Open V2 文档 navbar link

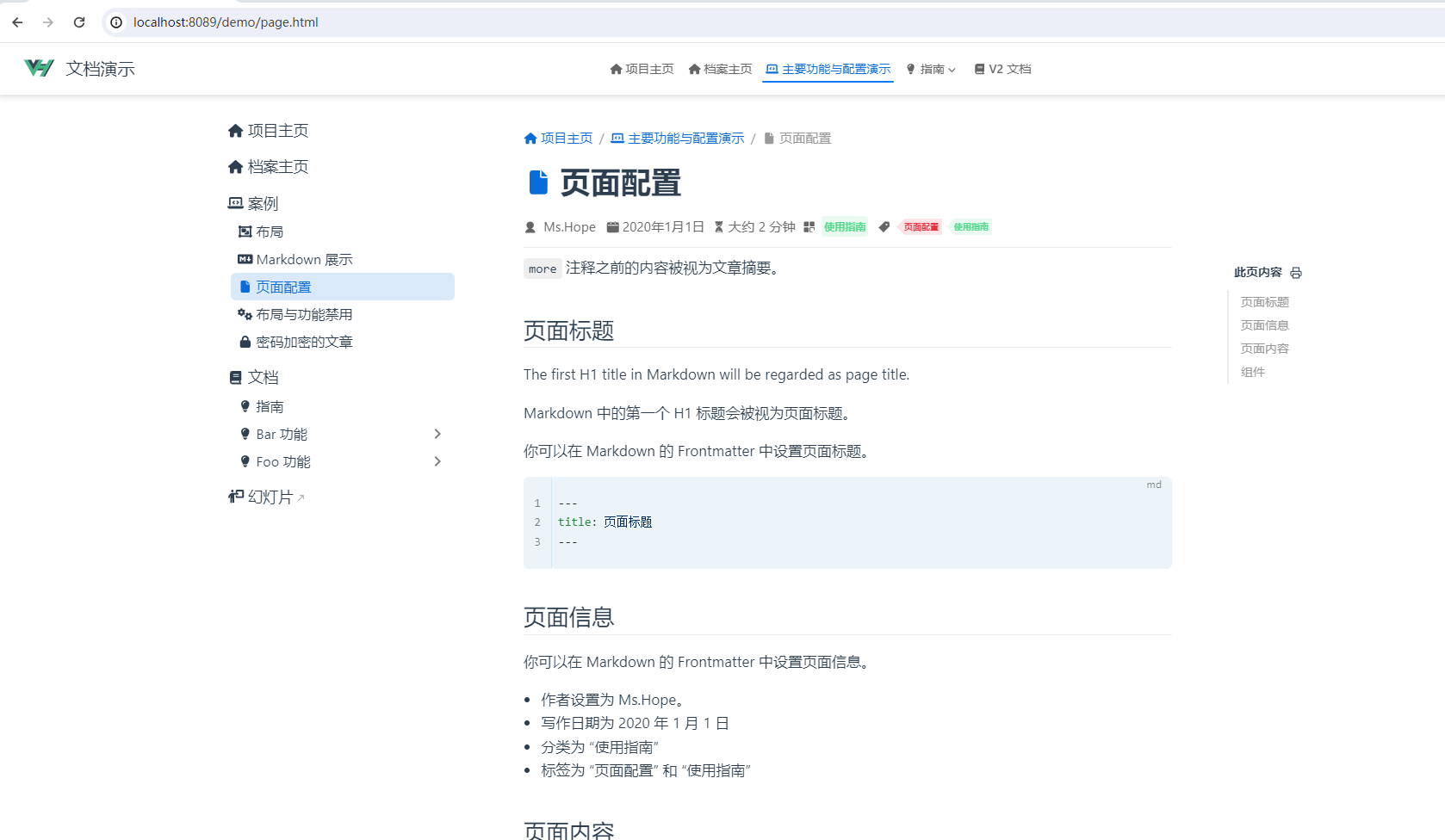click(1002, 69)
